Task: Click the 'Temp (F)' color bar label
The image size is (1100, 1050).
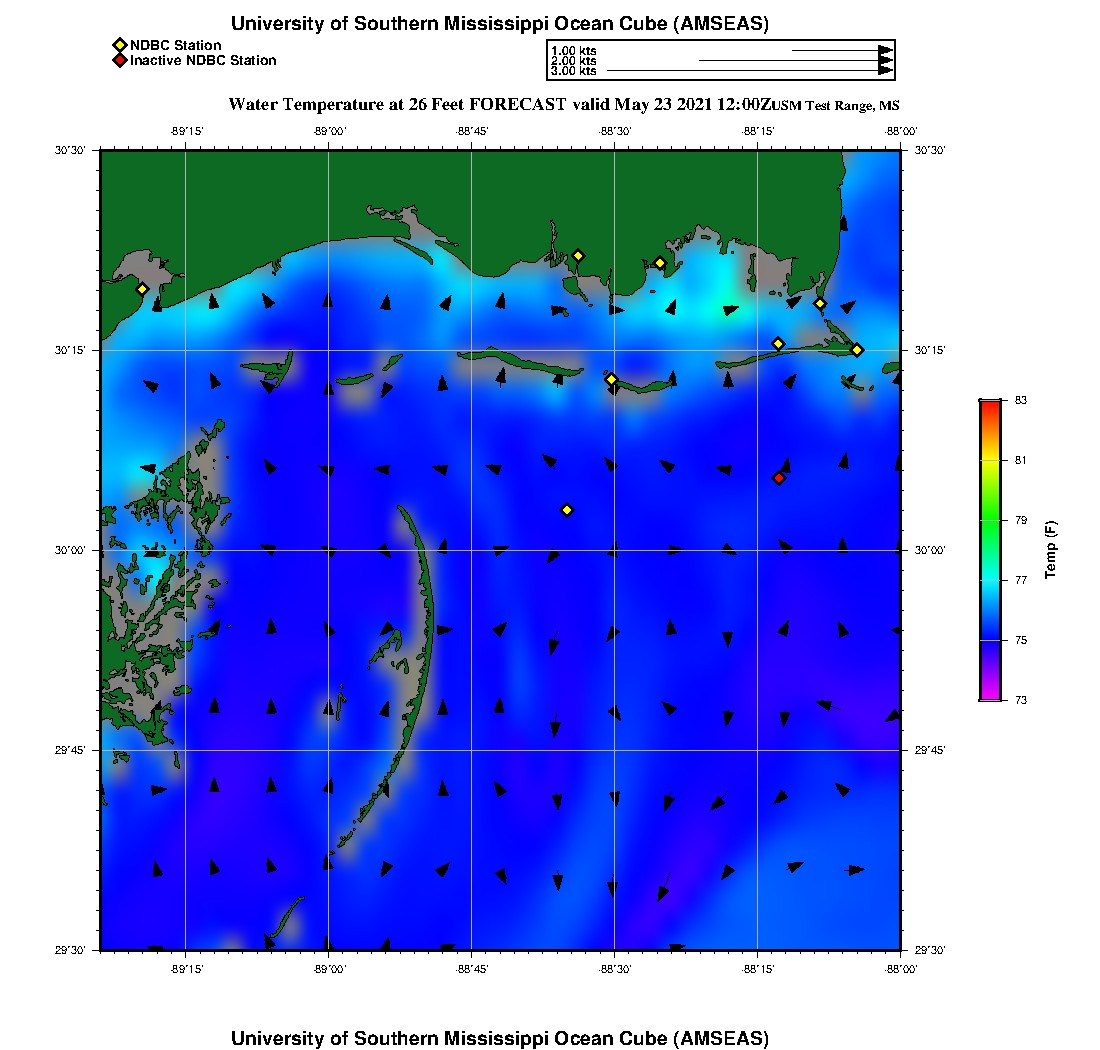Action: coord(1050,550)
